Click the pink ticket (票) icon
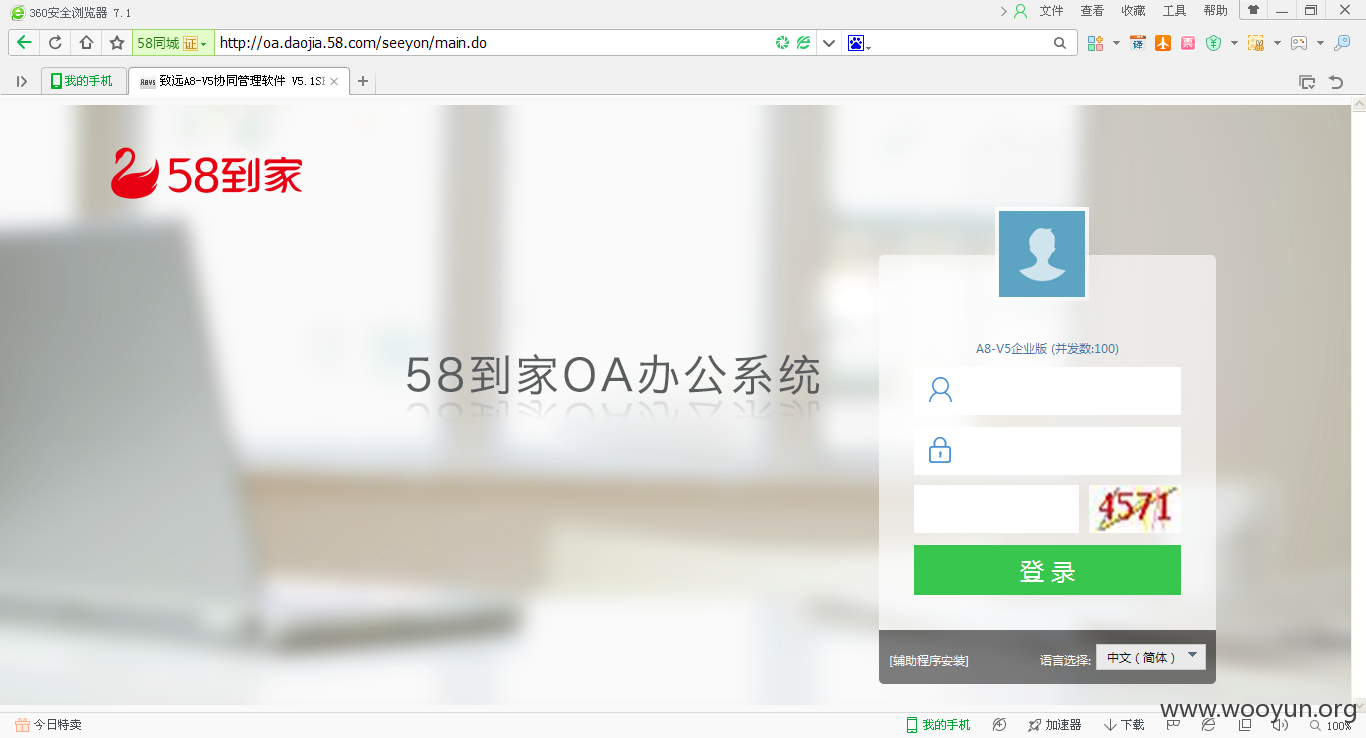 tap(1187, 43)
